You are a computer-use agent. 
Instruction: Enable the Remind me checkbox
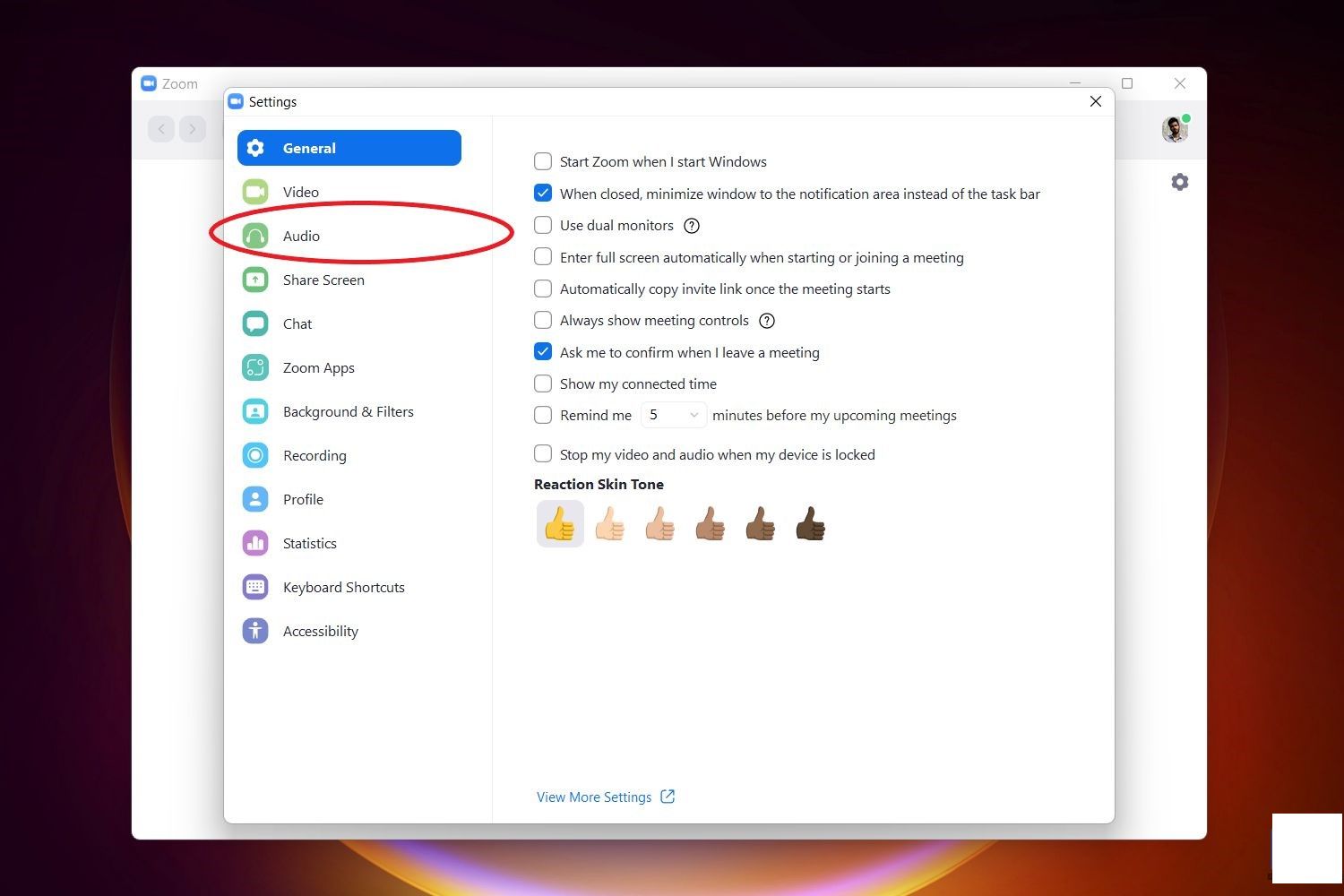point(543,415)
